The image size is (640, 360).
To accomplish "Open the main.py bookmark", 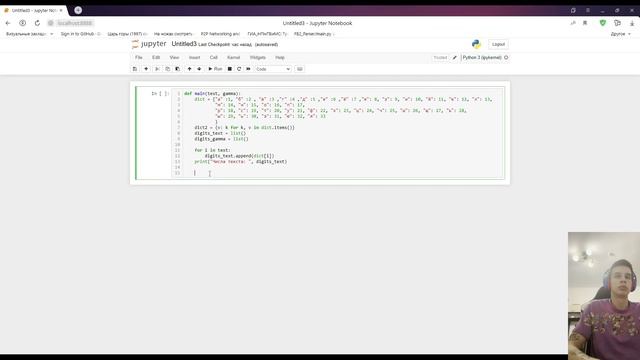I will coord(314,34).
